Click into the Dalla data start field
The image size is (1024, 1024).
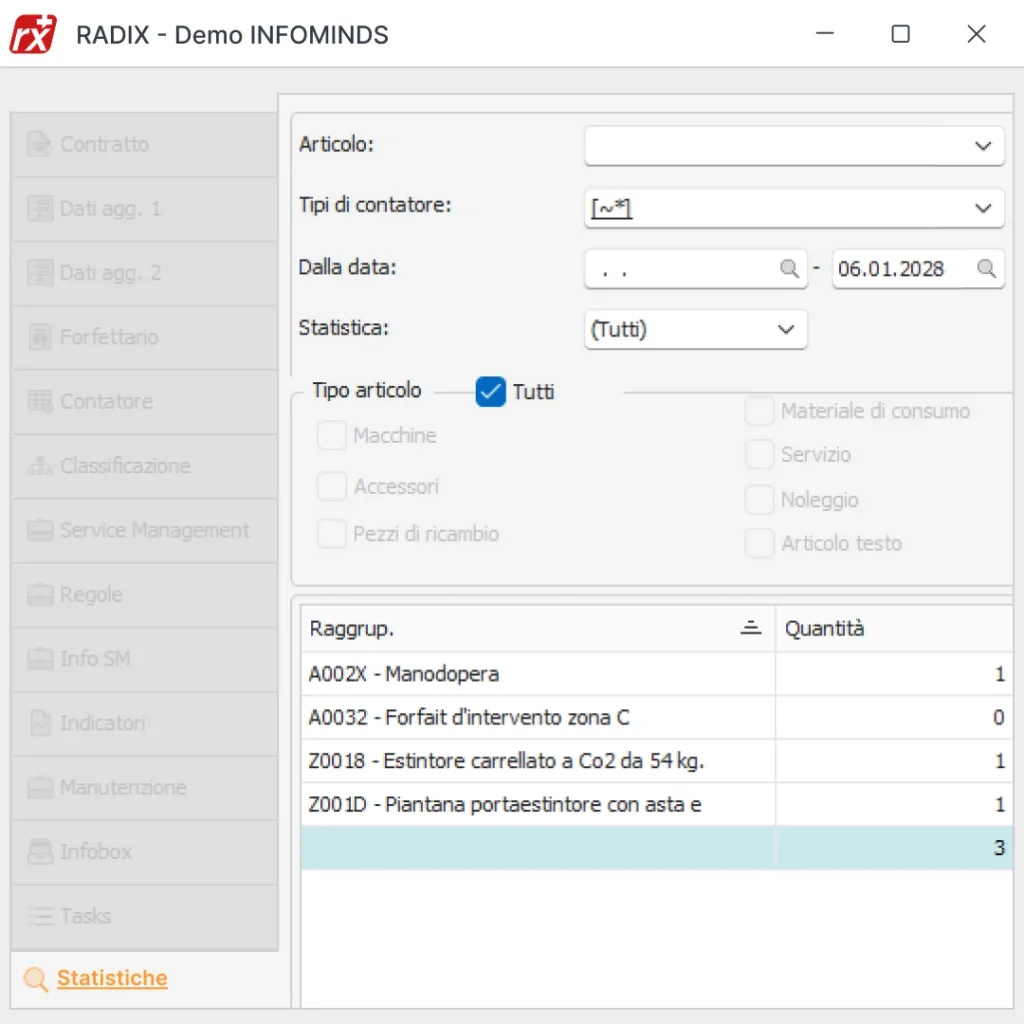(680, 269)
